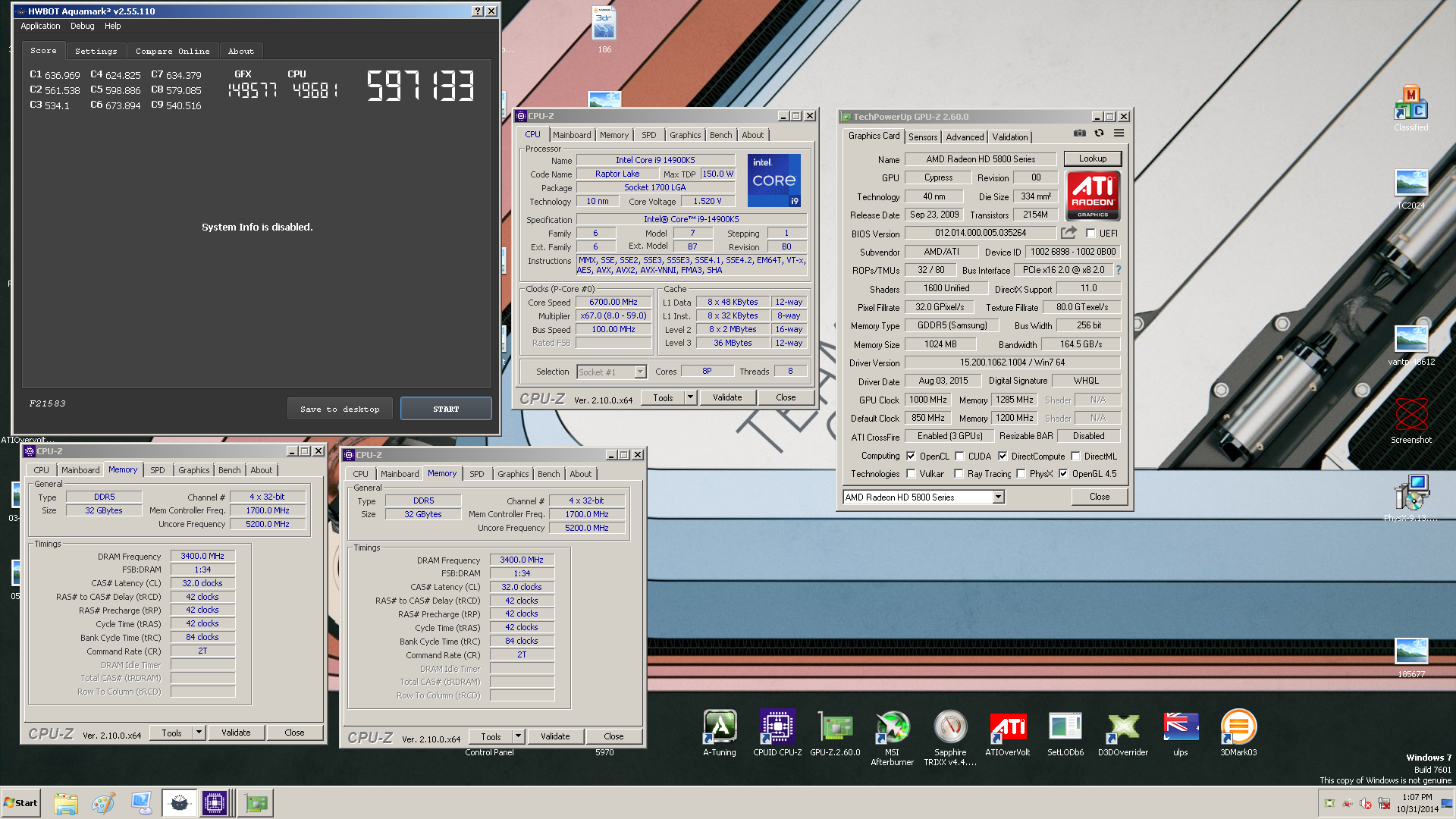Toggle the CUDA checkbox in GPU-Z

[959, 457]
